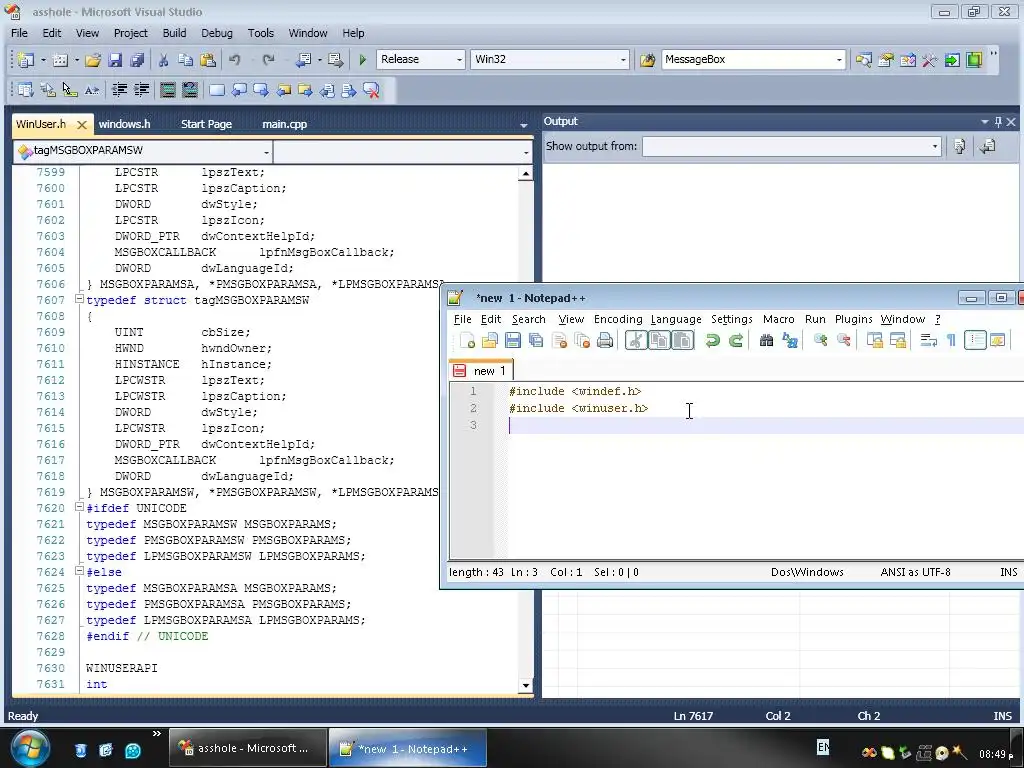
Task: Click Comment out selected lines icon
Action: pos(168,90)
